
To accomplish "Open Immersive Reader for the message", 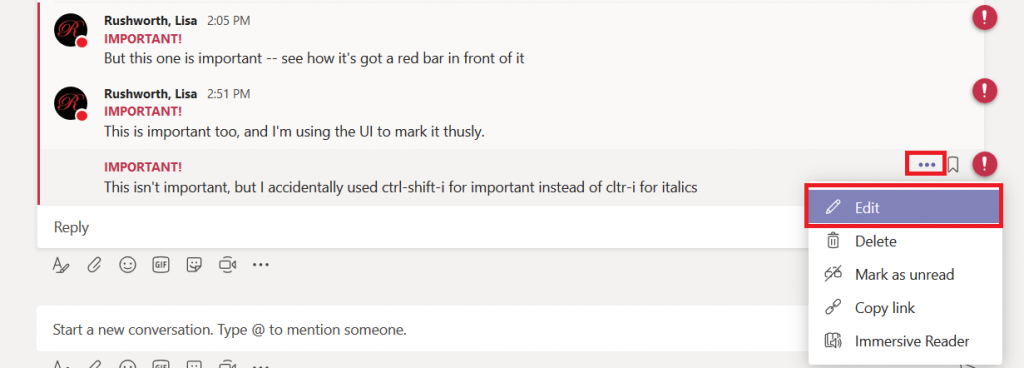I will [904, 341].
